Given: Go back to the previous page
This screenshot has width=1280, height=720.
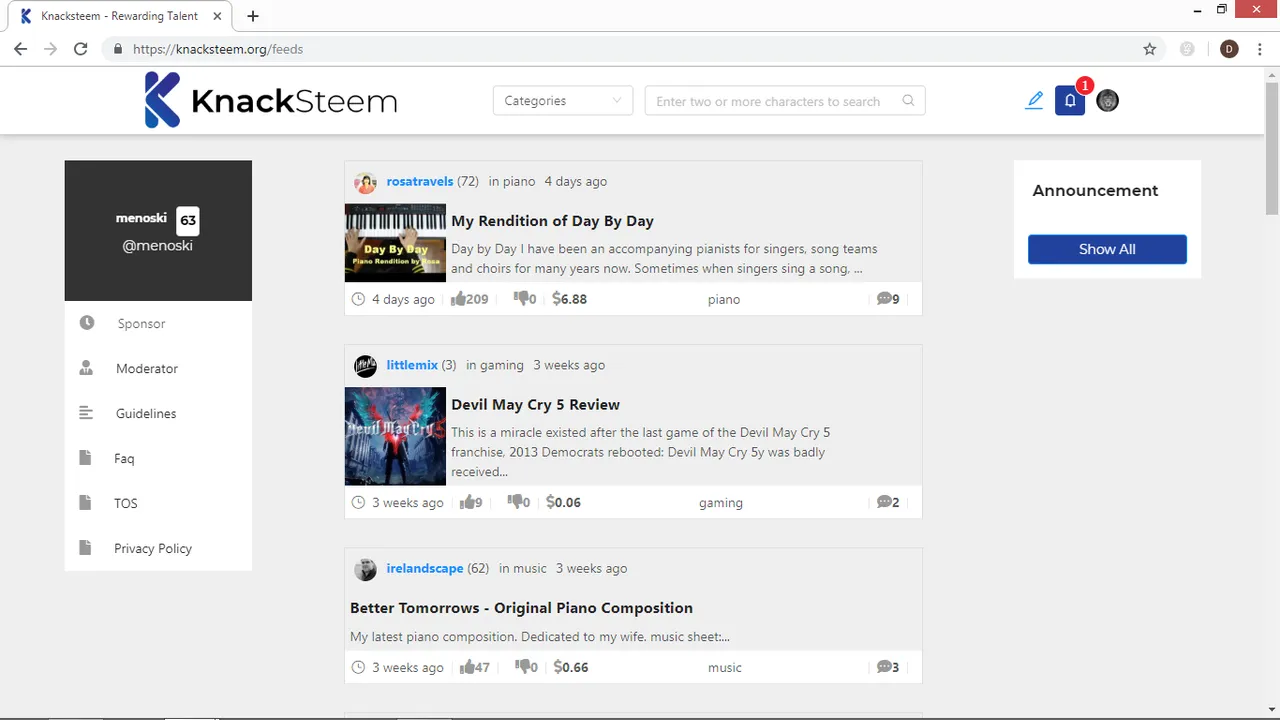Looking at the screenshot, I should (x=20, y=49).
